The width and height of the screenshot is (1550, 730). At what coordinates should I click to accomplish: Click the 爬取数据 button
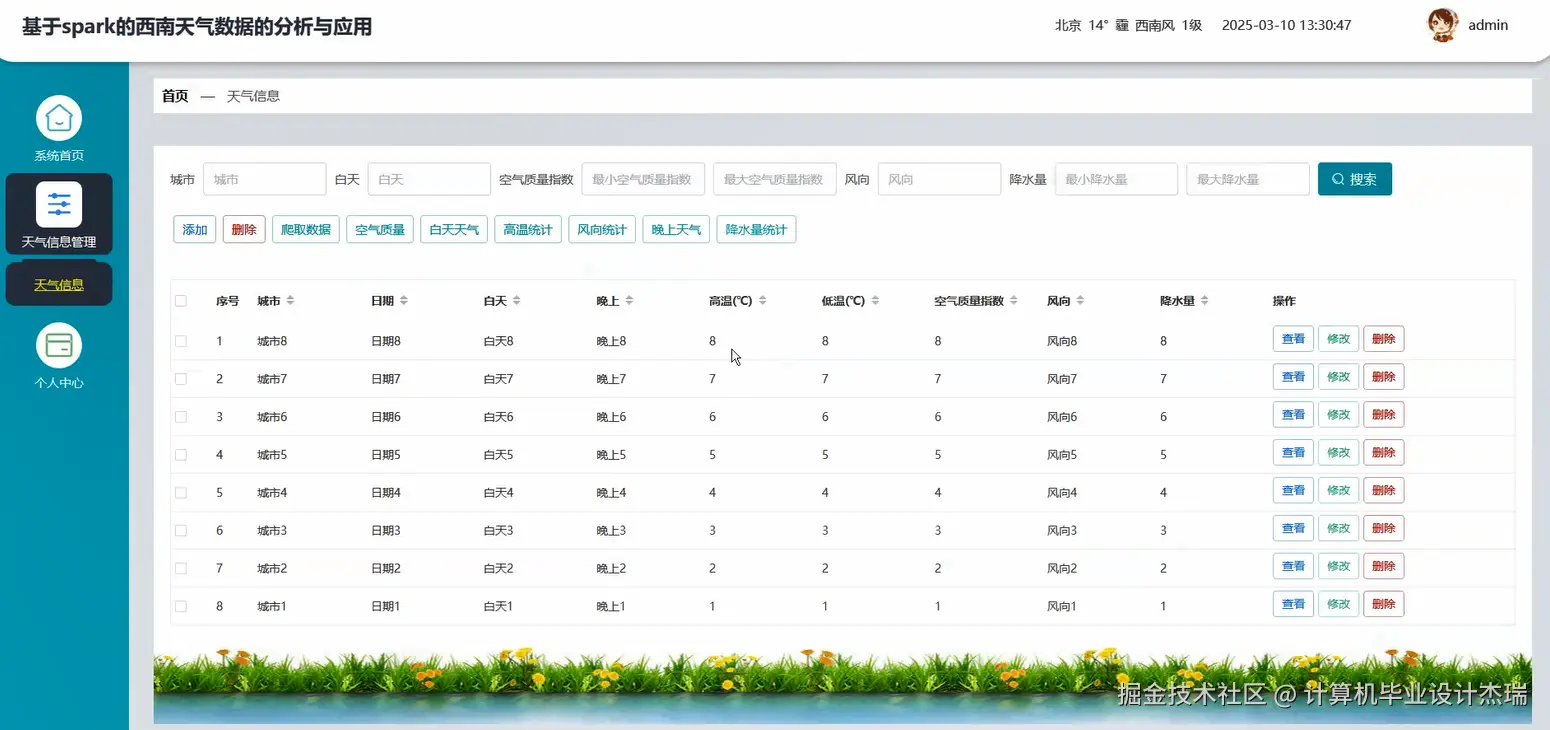click(306, 229)
